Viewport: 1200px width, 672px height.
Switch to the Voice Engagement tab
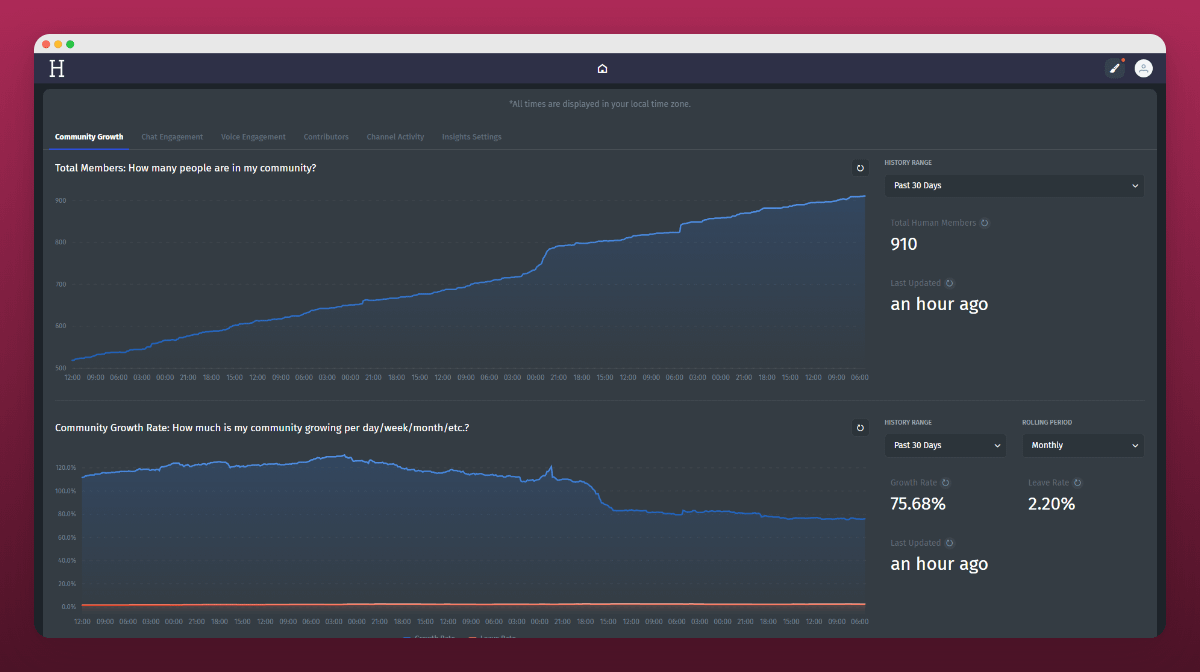pyautogui.click(x=253, y=137)
